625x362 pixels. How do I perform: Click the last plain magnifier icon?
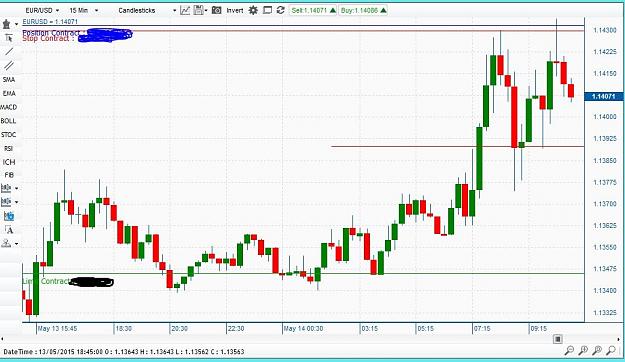tap(611, 351)
